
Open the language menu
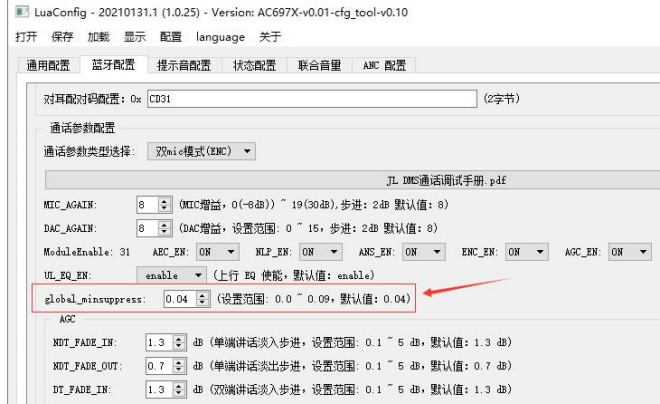(220, 37)
